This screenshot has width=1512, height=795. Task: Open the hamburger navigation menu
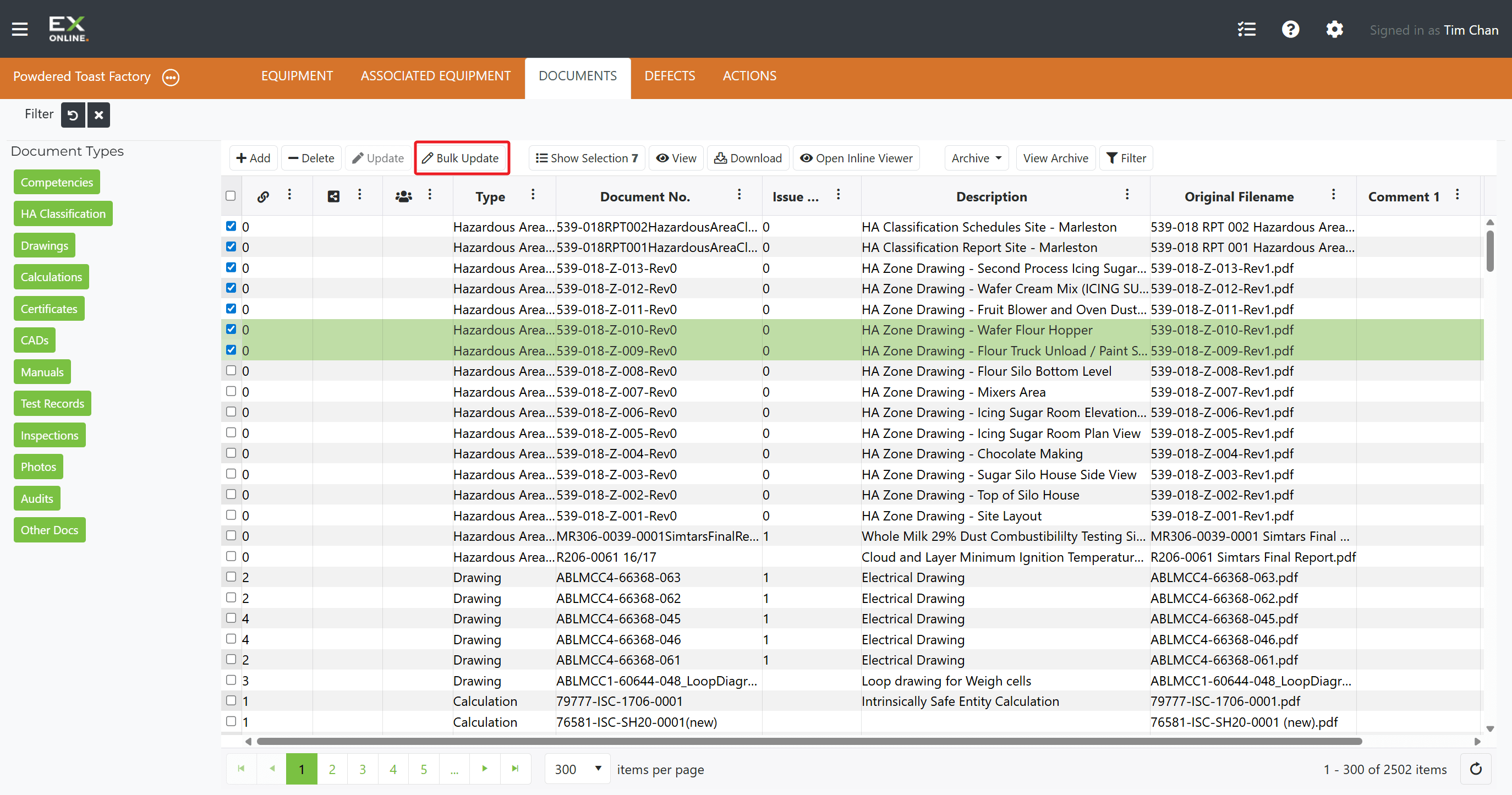click(20, 29)
